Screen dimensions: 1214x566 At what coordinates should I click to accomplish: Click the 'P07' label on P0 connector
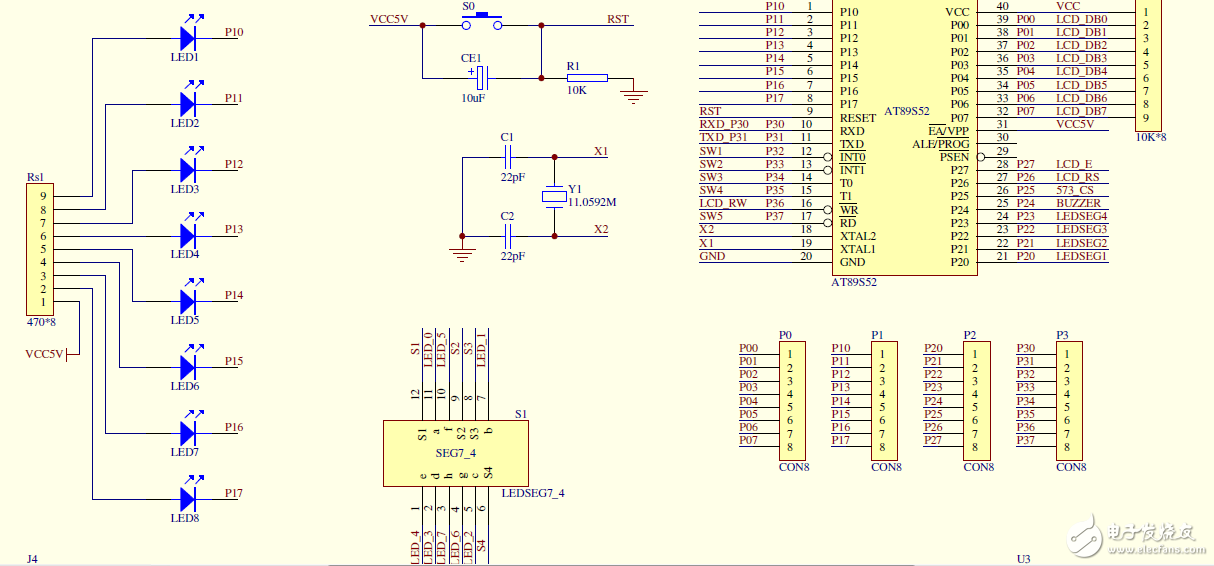point(749,440)
